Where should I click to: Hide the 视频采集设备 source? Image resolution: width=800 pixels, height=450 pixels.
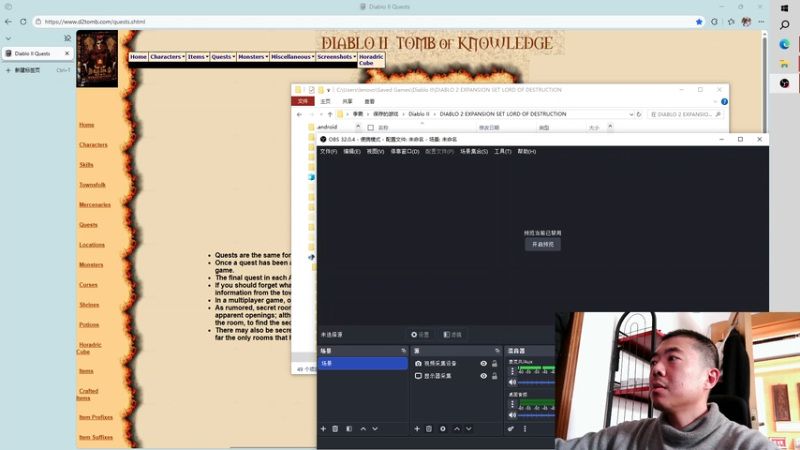pos(483,363)
